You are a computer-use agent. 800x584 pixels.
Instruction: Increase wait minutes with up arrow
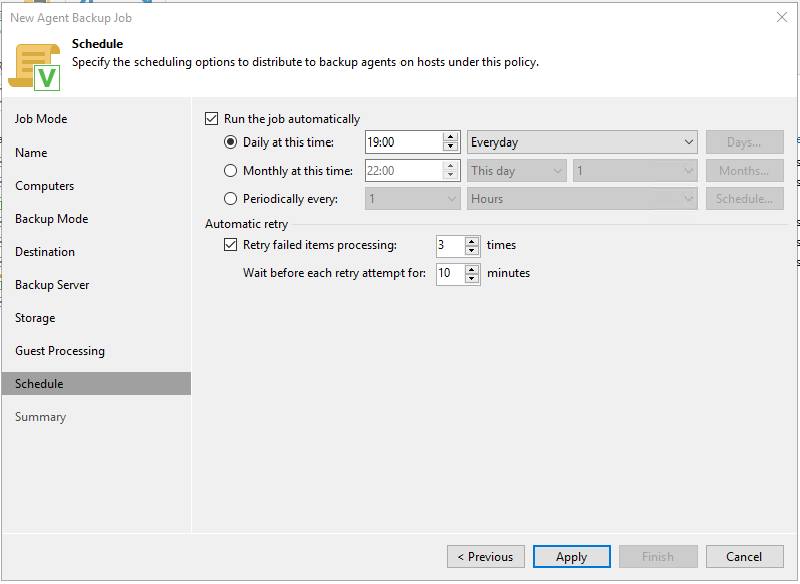click(x=472, y=269)
